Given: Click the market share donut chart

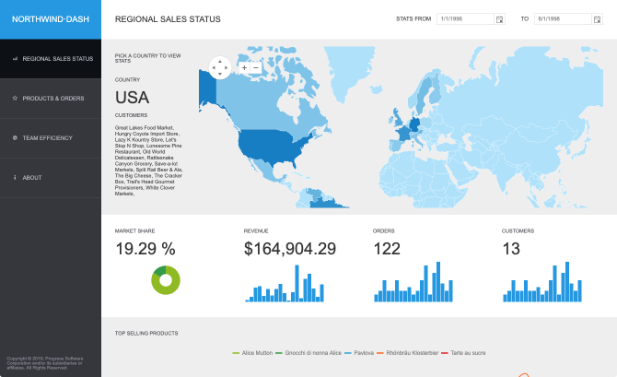Looking at the screenshot, I should (166, 280).
